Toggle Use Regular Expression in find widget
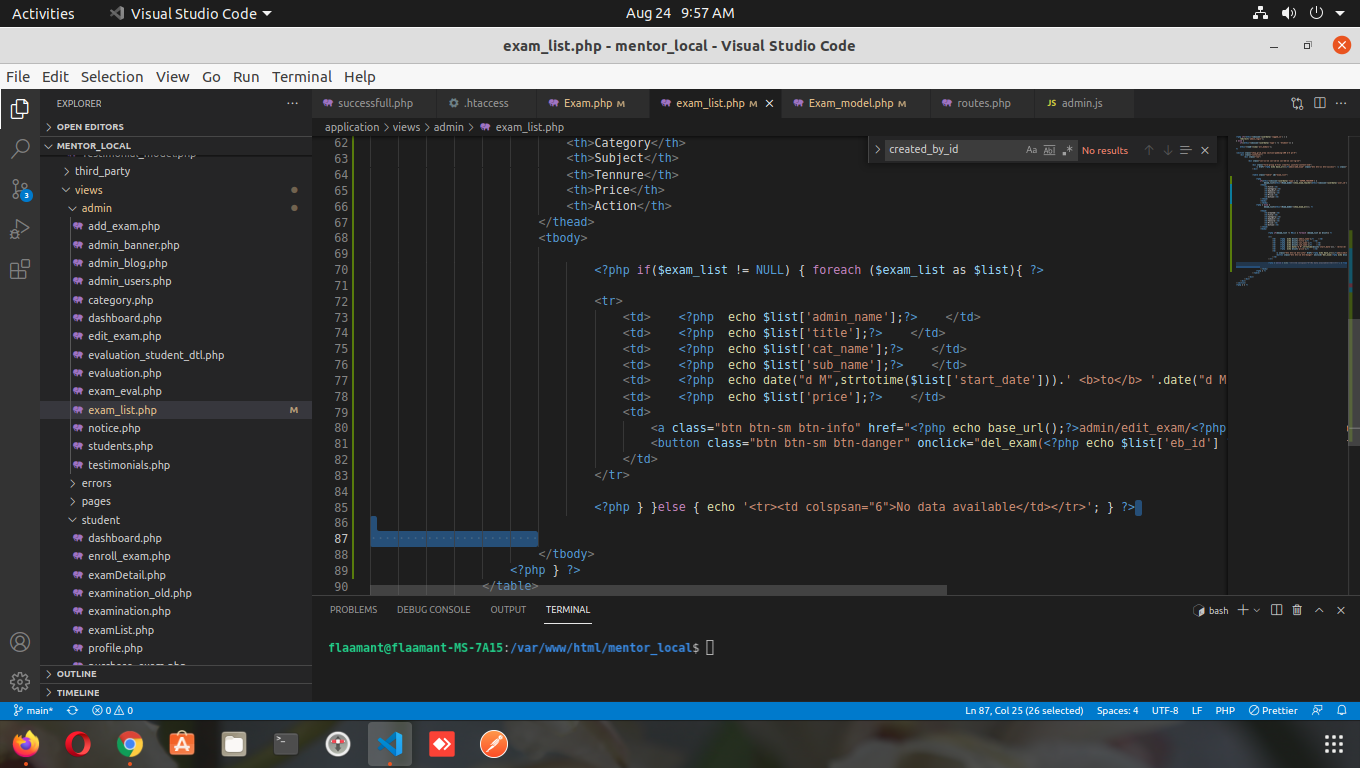Screen dimensions: 1360x768 click(x=1067, y=150)
